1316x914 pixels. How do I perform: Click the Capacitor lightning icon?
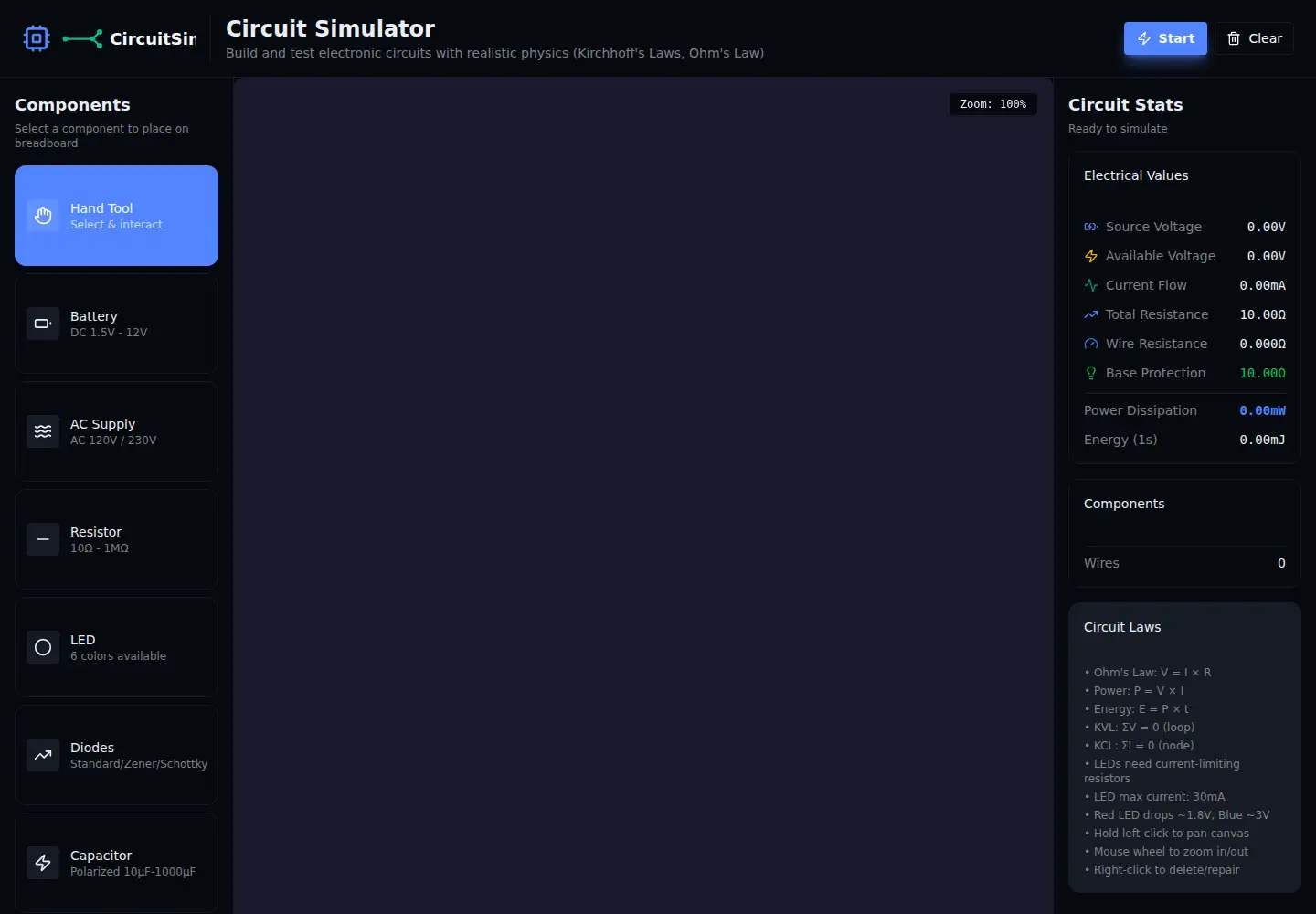coord(43,863)
